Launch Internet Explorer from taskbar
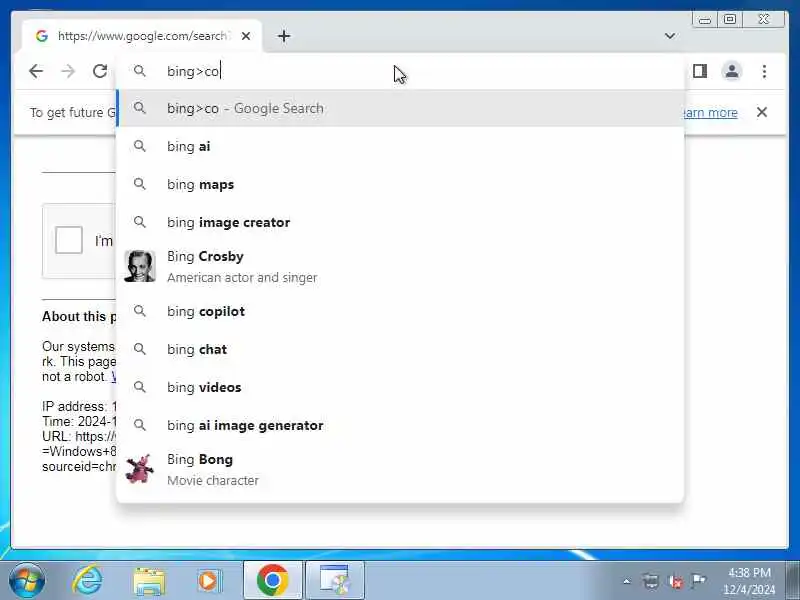Screen dimensions: 800x600 [x=87, y=580]
